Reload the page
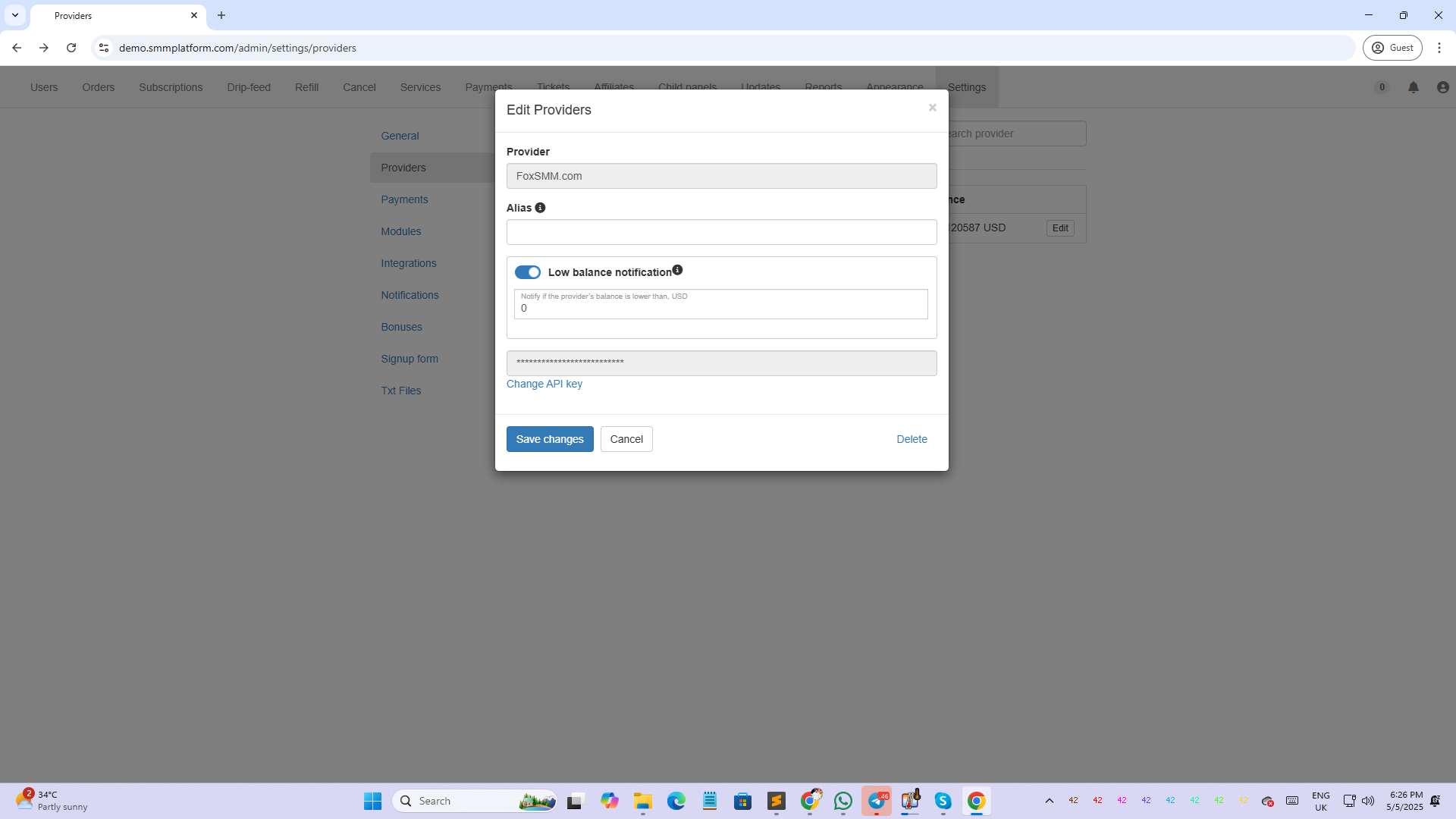The width and height of the screenshot is (1456, 819). click(x=71, y=48)
